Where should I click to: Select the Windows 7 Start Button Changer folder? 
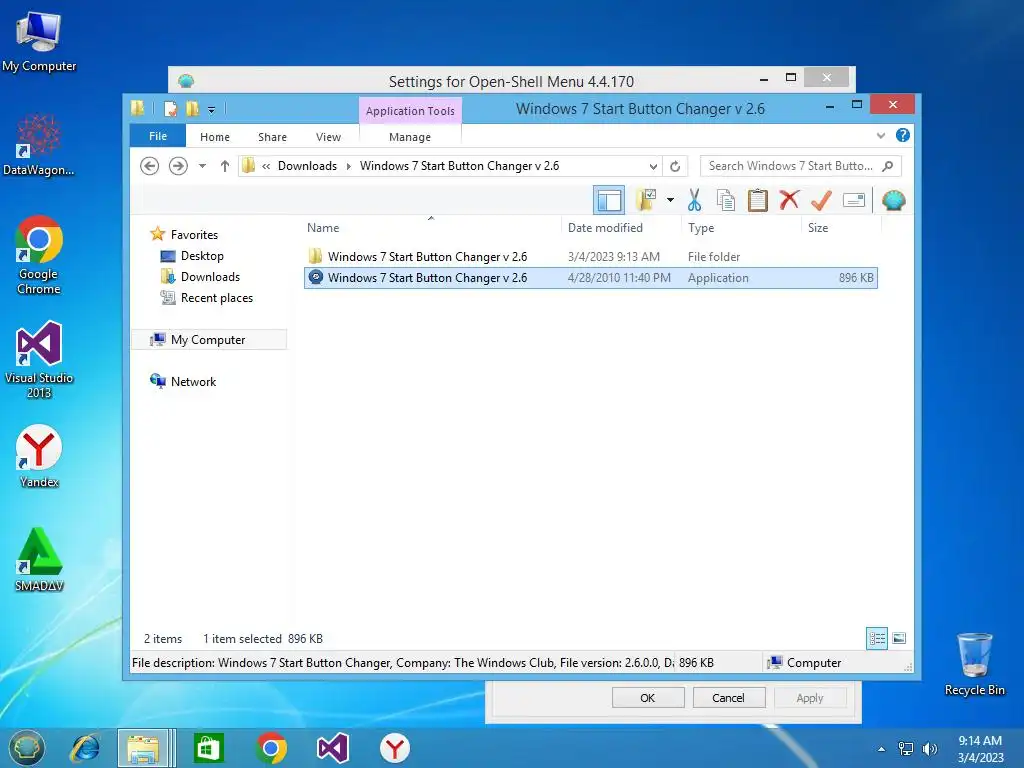tap(590, 257)
